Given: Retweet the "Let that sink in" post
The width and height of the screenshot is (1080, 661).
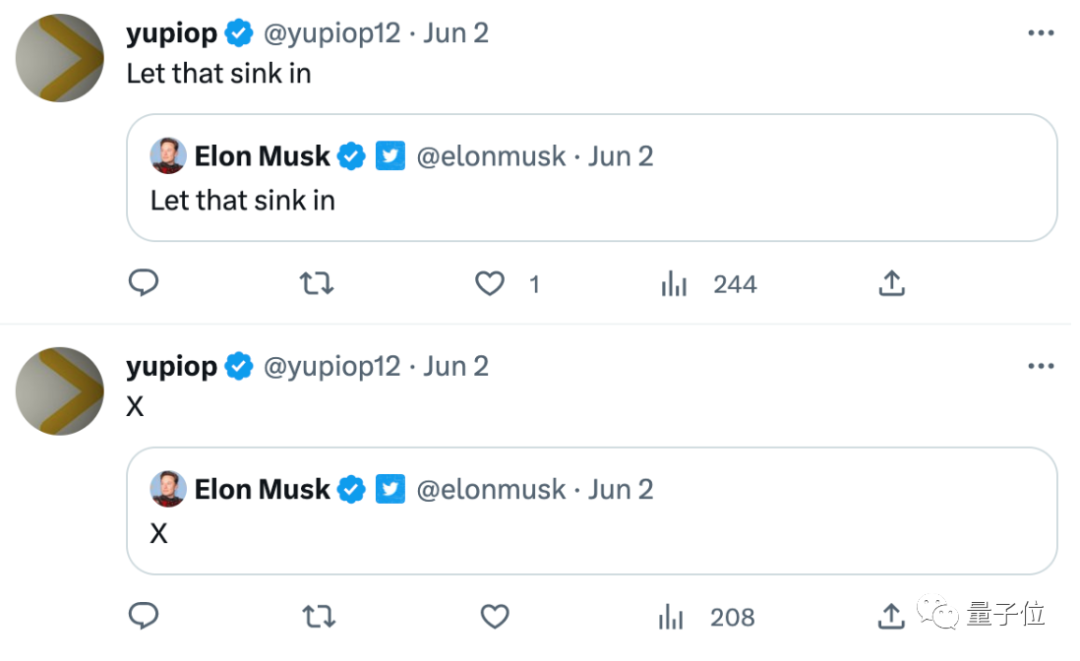Looking at the screenshot, I should 317,284.
